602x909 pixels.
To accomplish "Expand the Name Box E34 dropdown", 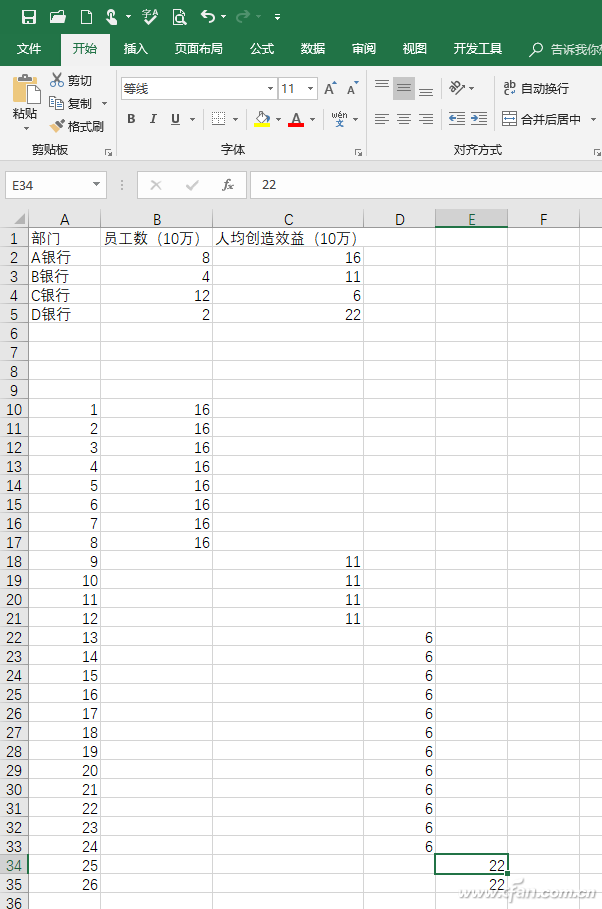I will click(x=96, y=185).
